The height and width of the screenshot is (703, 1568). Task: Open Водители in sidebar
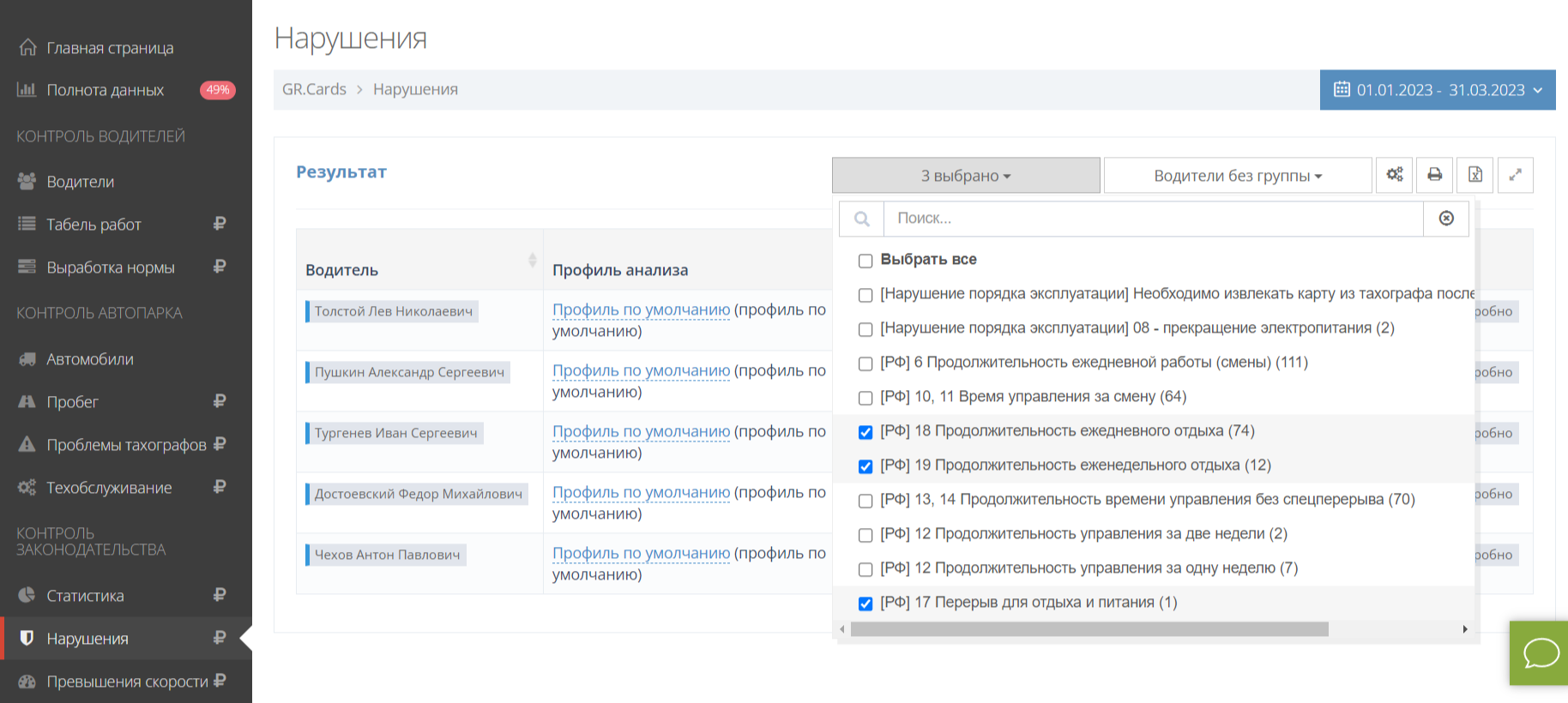[80, 182]
